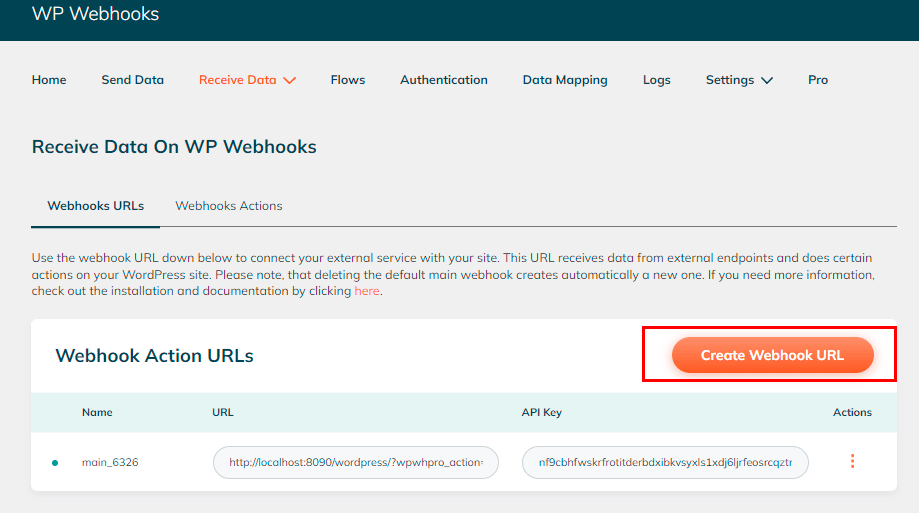
Task: Open the Pro menu item
Action: click(818, 80)
